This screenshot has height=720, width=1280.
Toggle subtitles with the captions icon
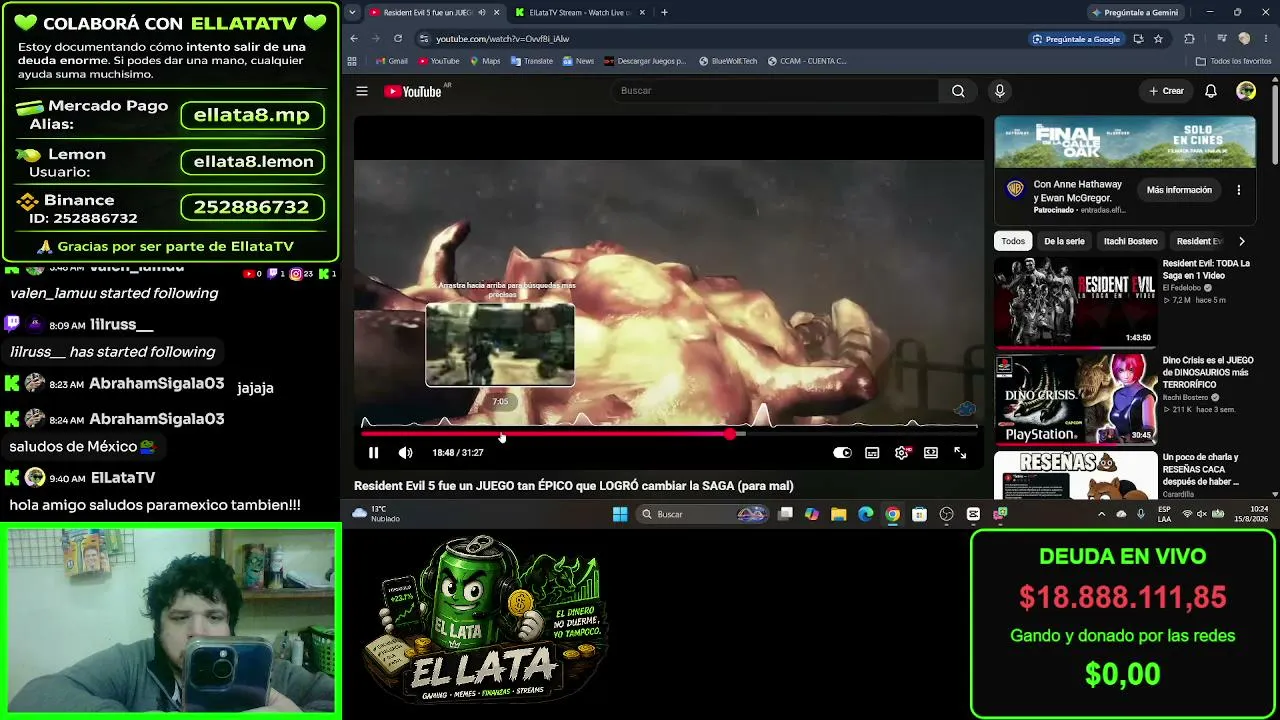pos(872,453)
